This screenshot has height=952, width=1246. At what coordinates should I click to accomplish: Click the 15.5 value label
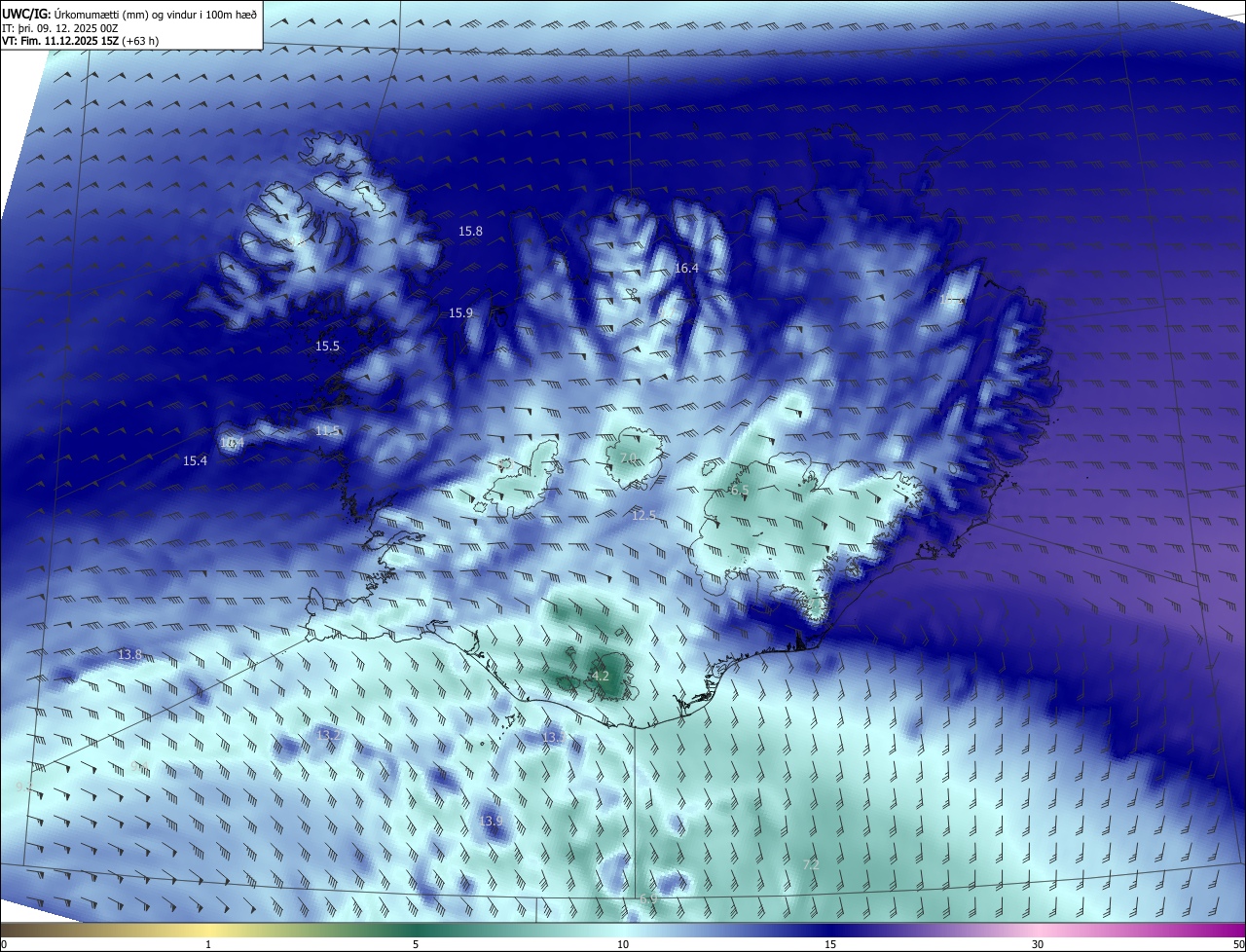coord(327,347)
